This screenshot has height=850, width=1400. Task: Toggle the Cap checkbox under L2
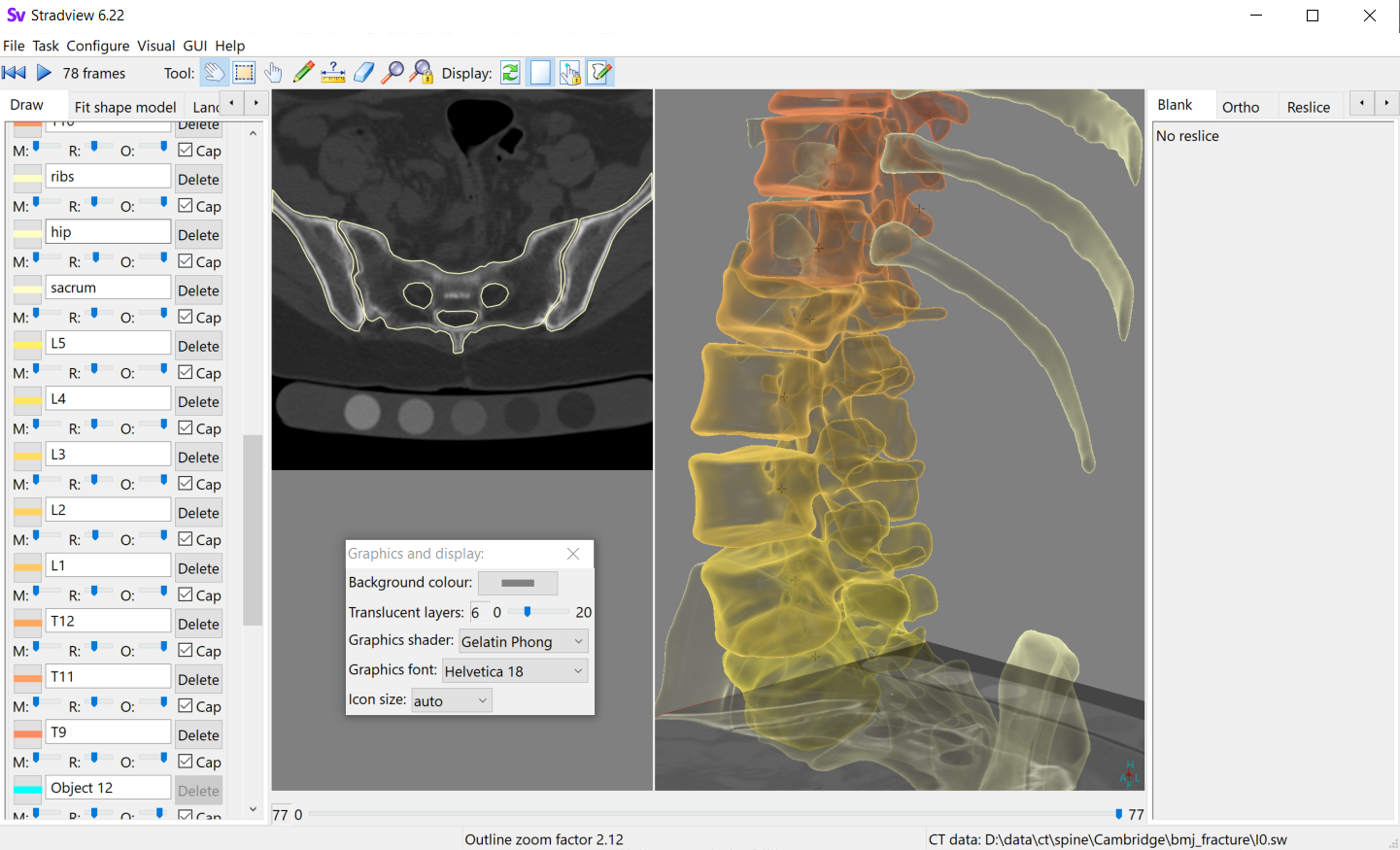point(186,539)
